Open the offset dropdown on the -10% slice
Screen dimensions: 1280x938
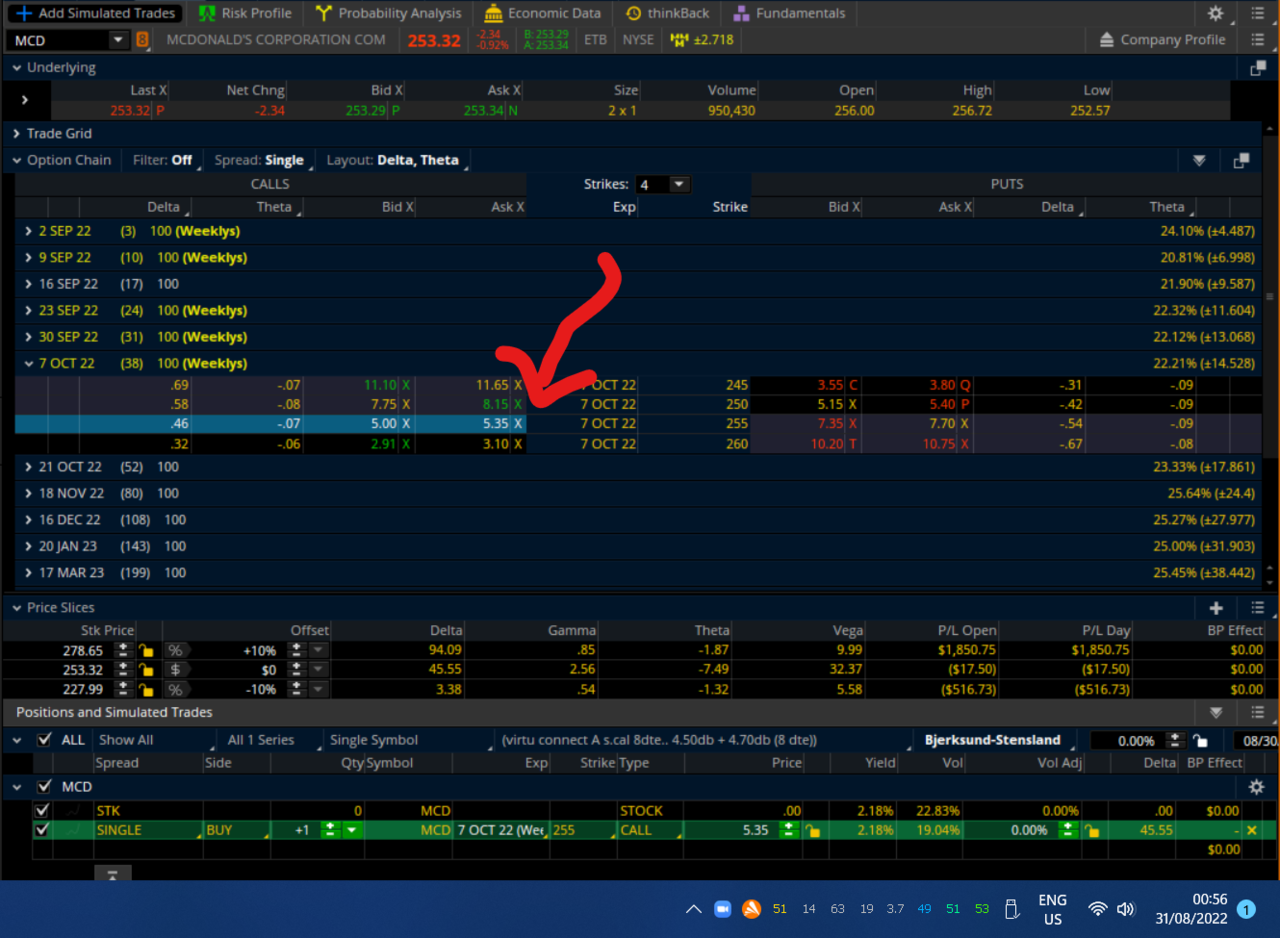tap(318, 689)
